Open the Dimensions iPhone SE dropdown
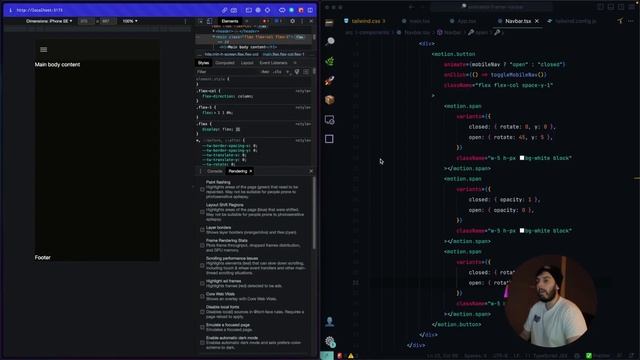 [49, 21]
